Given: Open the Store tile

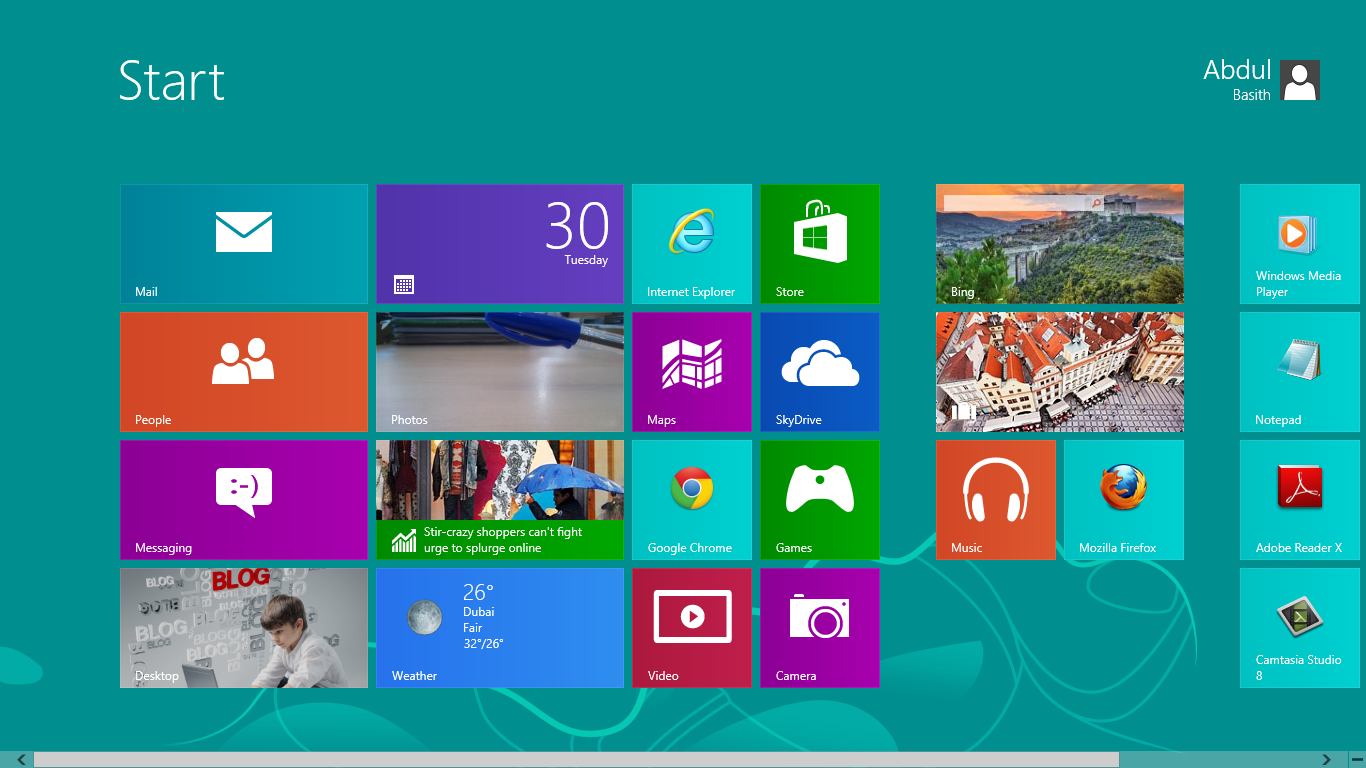Looking at the screenshot, I should pyautogui.click(x=820, y=244).
